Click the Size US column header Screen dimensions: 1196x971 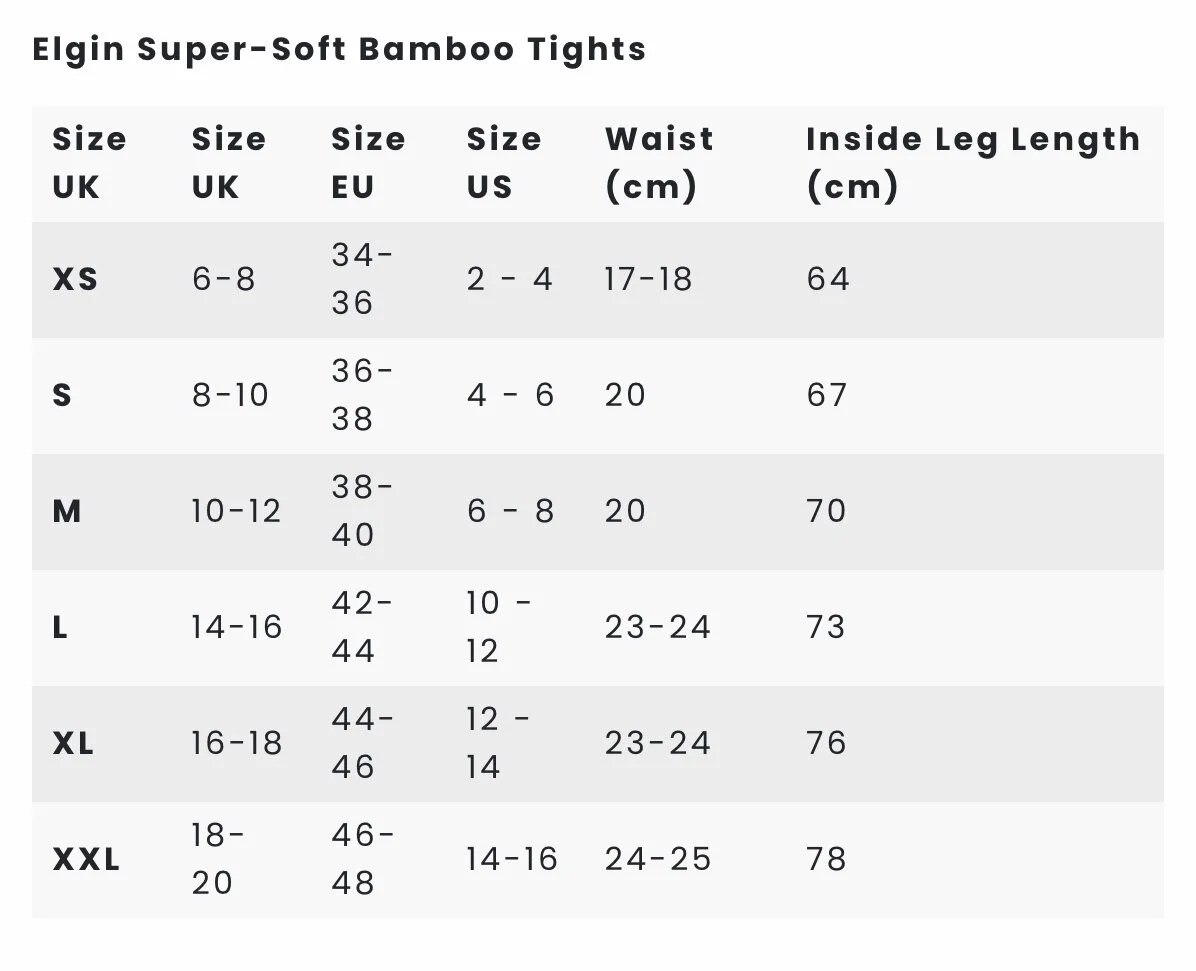pyautogui.click(x=503, y=162)
